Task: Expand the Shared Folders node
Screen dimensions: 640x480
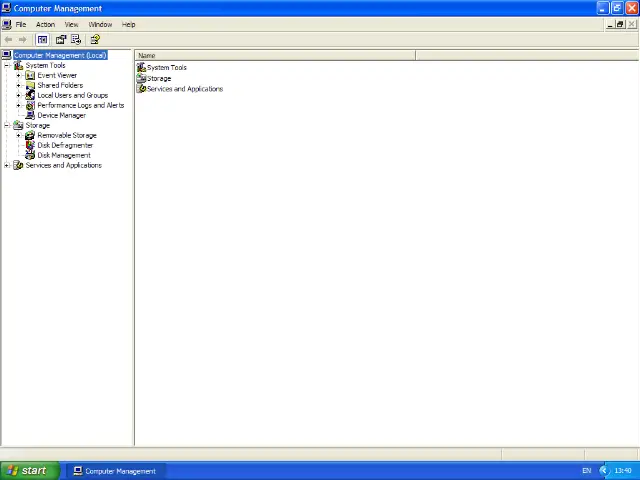Action: click(18, 85)
